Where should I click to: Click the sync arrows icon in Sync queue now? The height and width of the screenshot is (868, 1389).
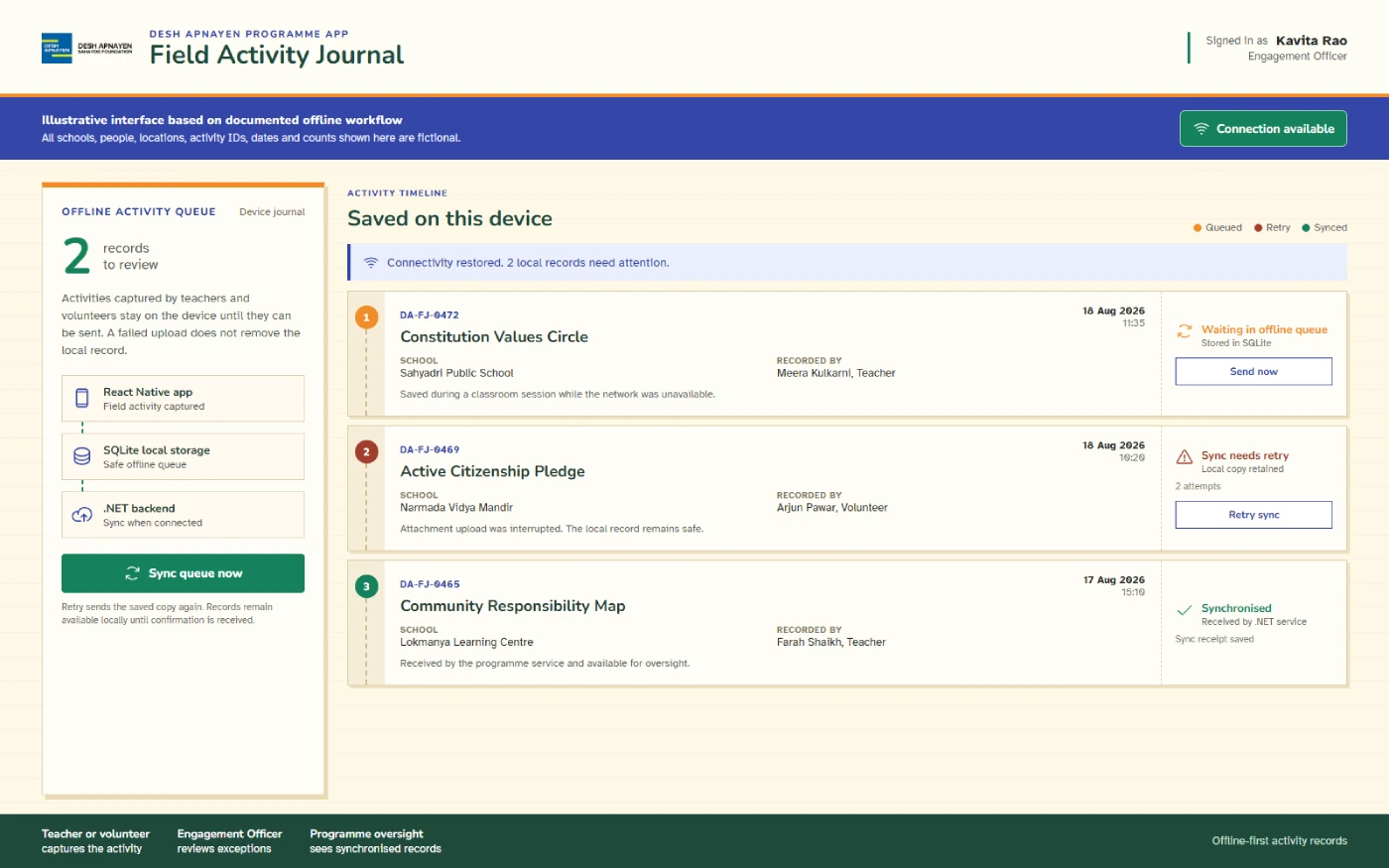point(132,573)
